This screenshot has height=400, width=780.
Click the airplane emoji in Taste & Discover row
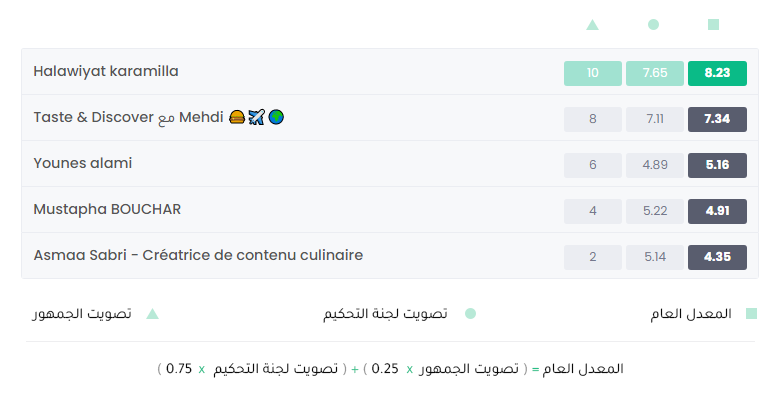point(256,117)
